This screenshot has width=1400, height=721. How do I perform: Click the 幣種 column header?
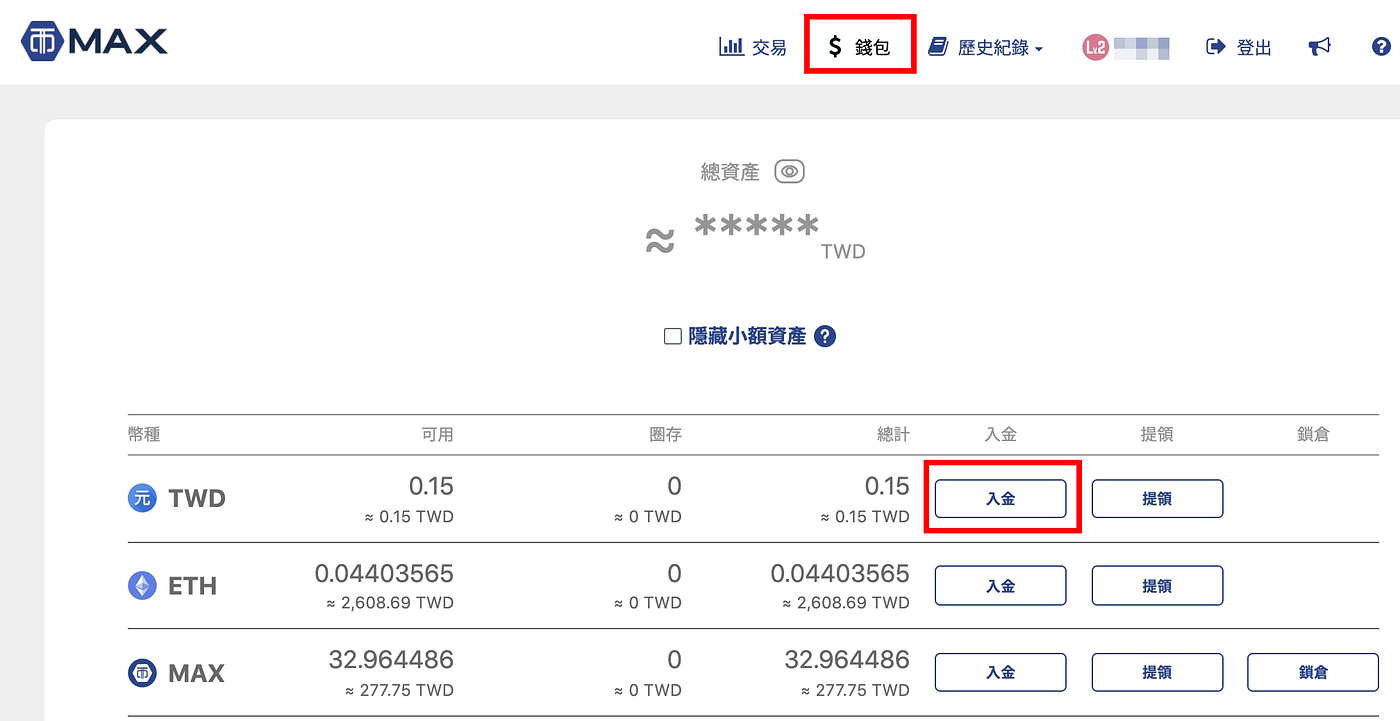tap(144, 434)
